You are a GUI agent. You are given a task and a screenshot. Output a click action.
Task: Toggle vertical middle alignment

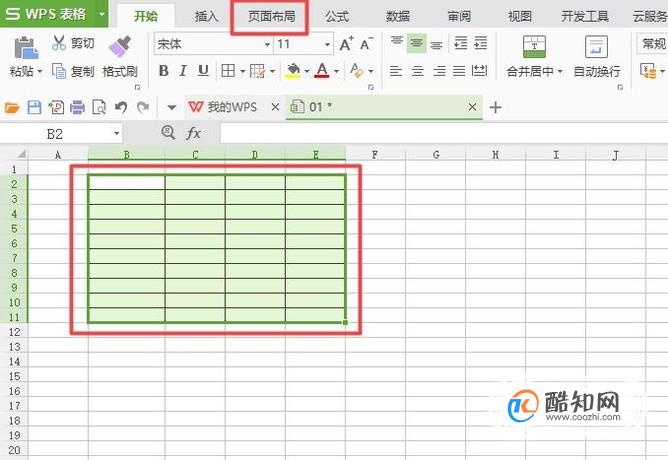(x=417, y=43)
